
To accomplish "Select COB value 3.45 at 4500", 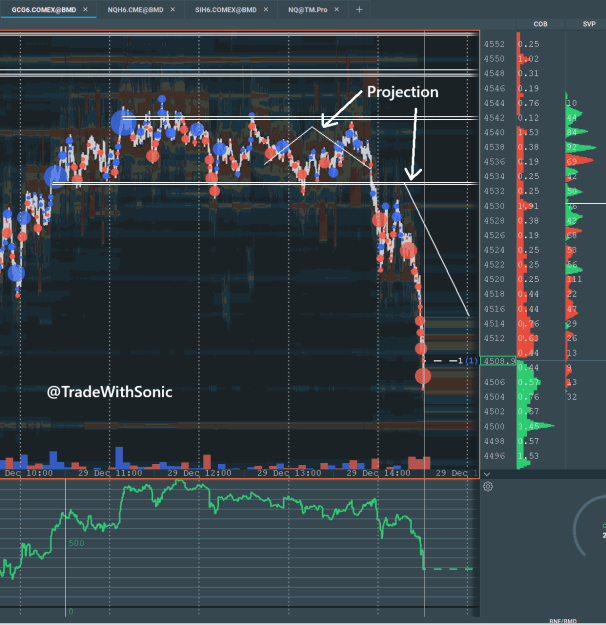I will pos(529,426).
